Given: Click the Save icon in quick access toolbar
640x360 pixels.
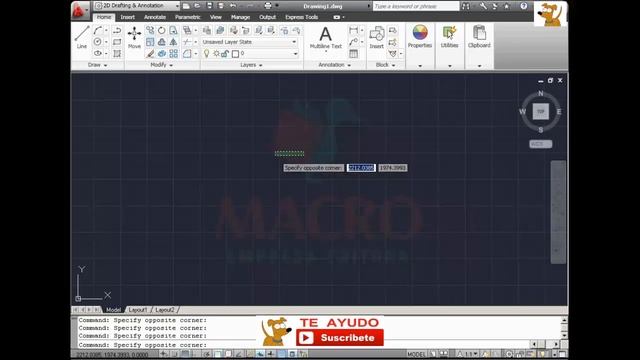Looking at the screenshot, I should (209, 6).
